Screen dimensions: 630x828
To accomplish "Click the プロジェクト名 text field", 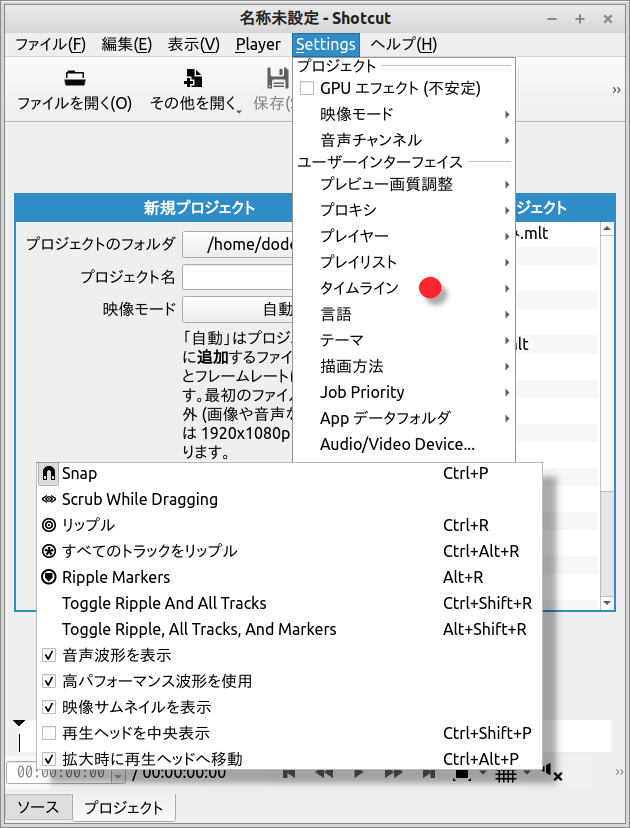I will [238, 277].
